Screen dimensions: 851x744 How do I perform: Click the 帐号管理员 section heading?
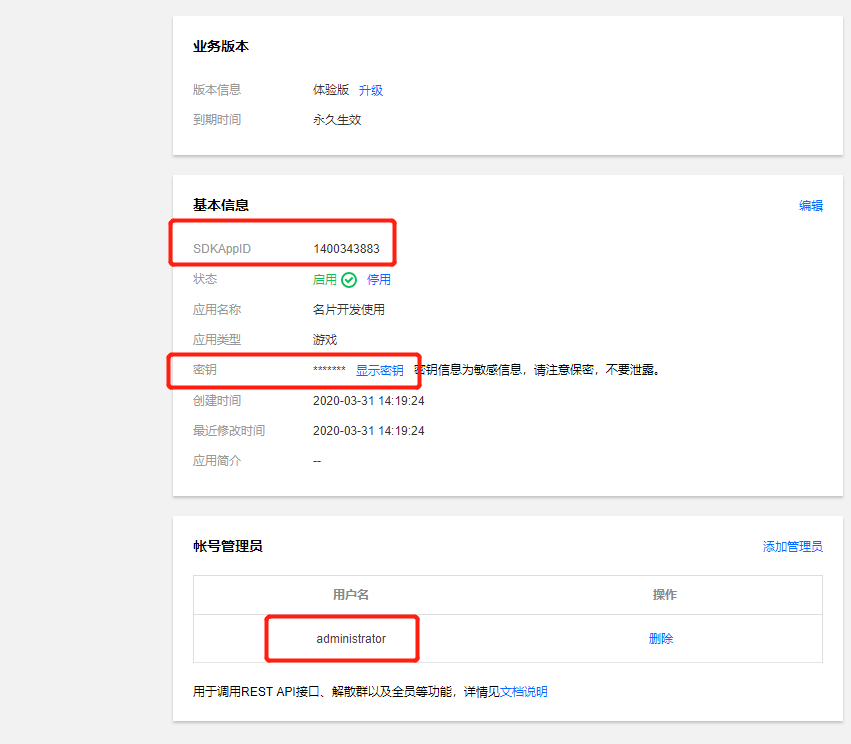coord(228,546)
